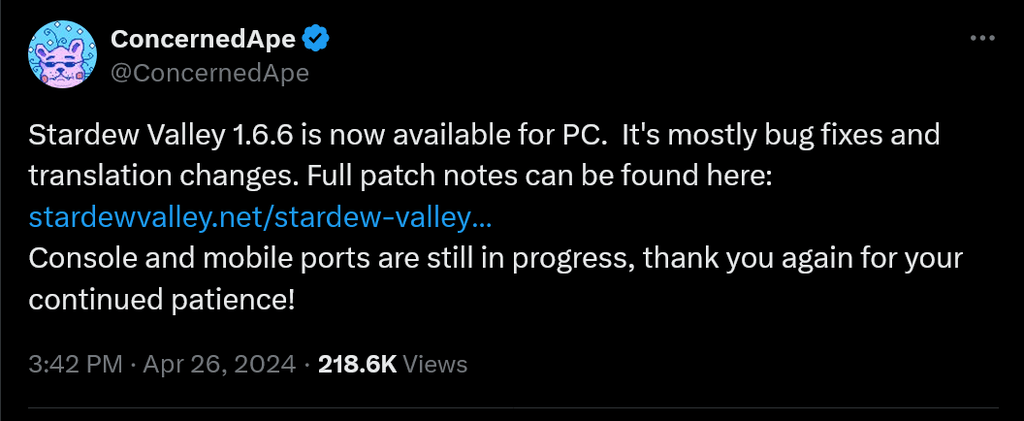Screen dimensions: 1024x421
Task: Click the blue verified checkmark badge
Action: click(317, 40)
